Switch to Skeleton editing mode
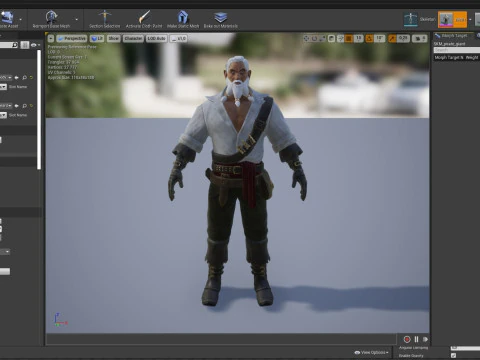This screenshot has height=360, width=480. [x=419, y=19]
